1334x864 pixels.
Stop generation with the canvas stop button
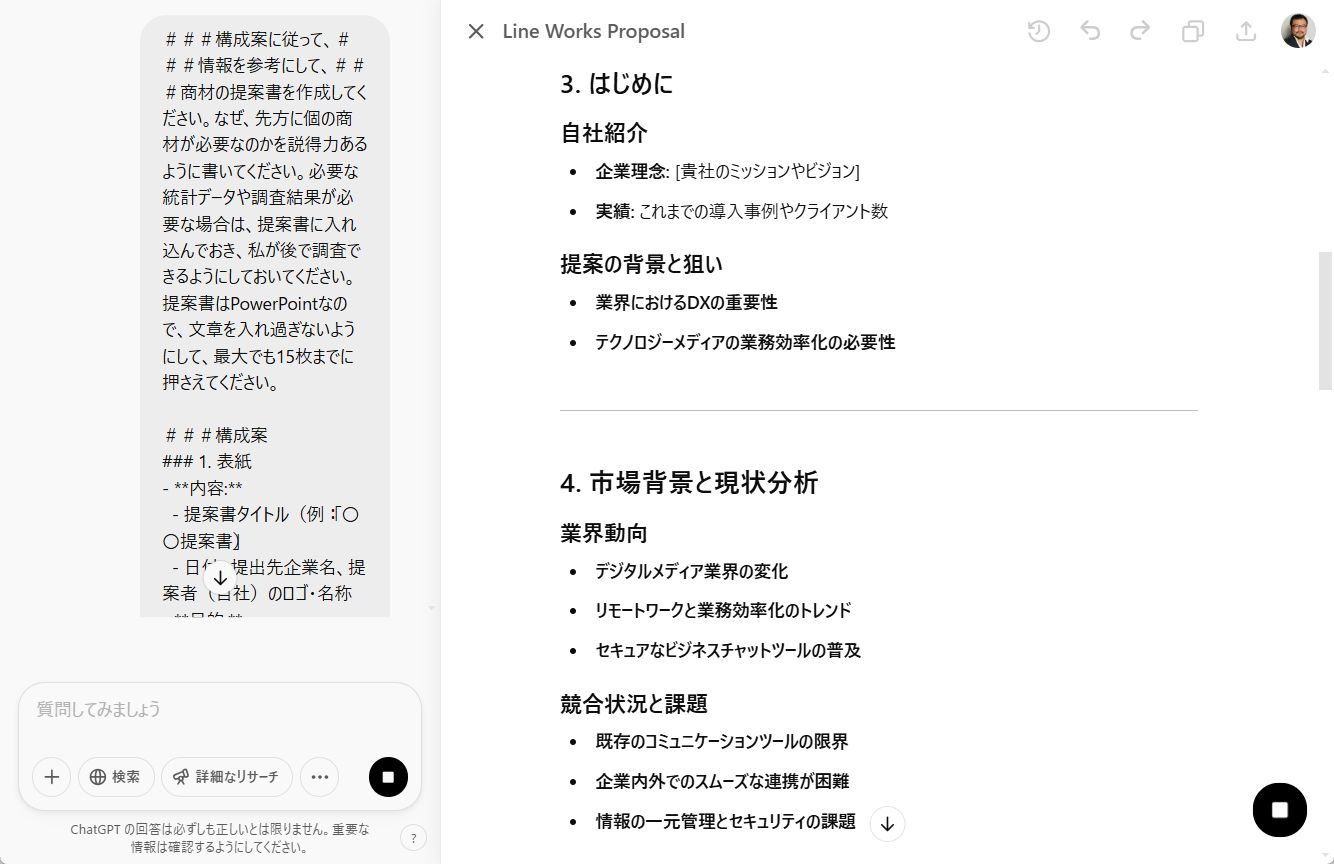pyautogui.click(x=1280, y=810)
